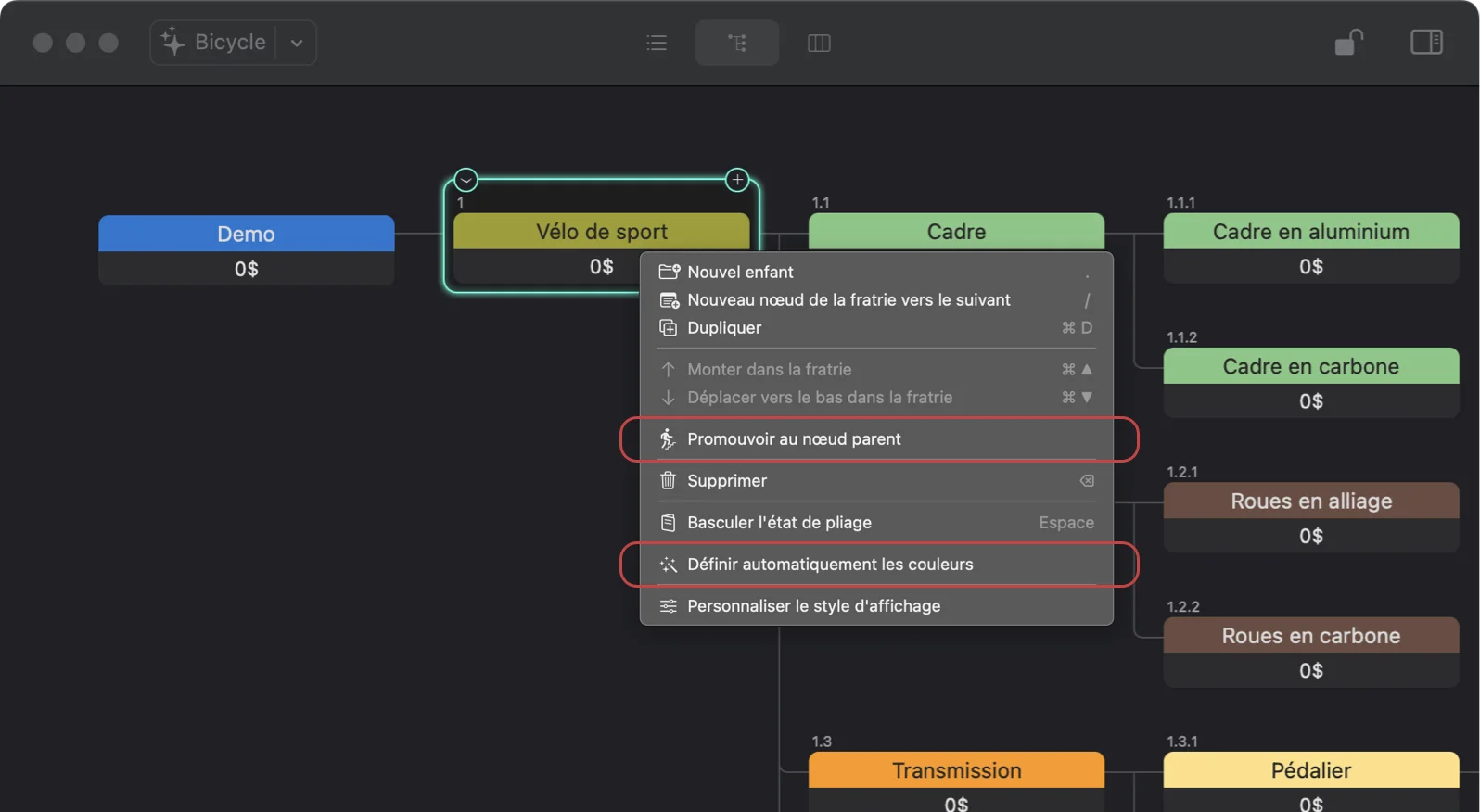
Task: Select the Cadre en aluminium node
Action: pos(1310,232)
